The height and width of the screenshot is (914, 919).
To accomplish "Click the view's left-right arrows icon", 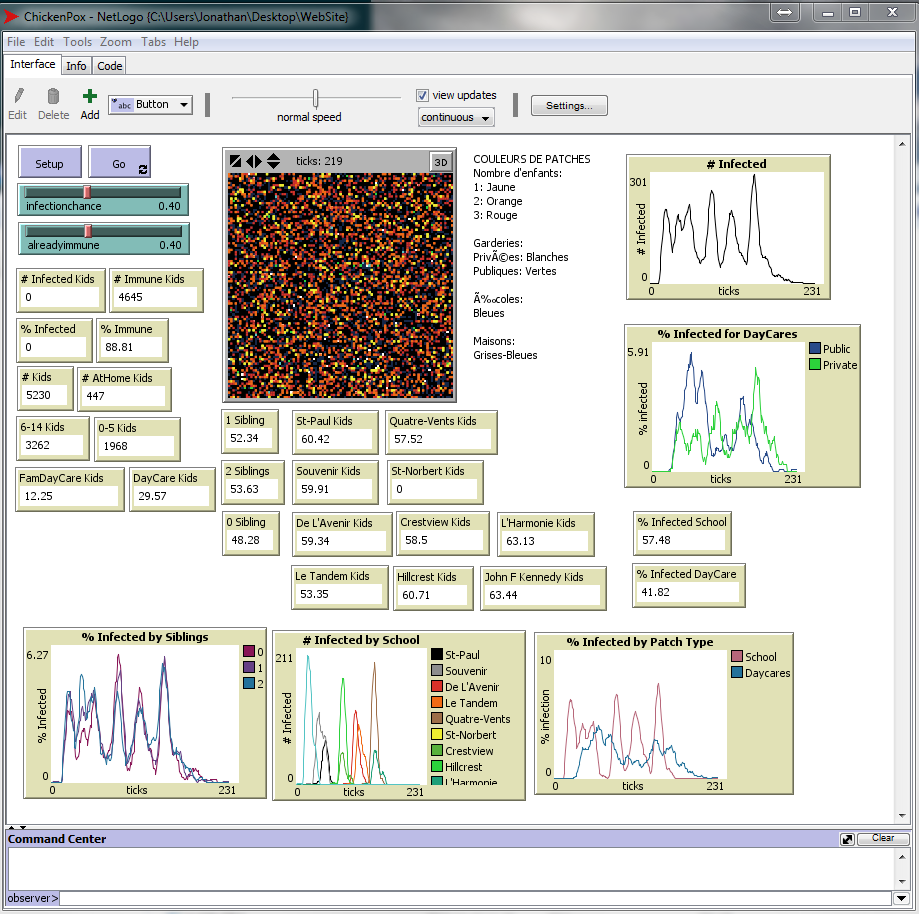I will click(x=254, y=161).
